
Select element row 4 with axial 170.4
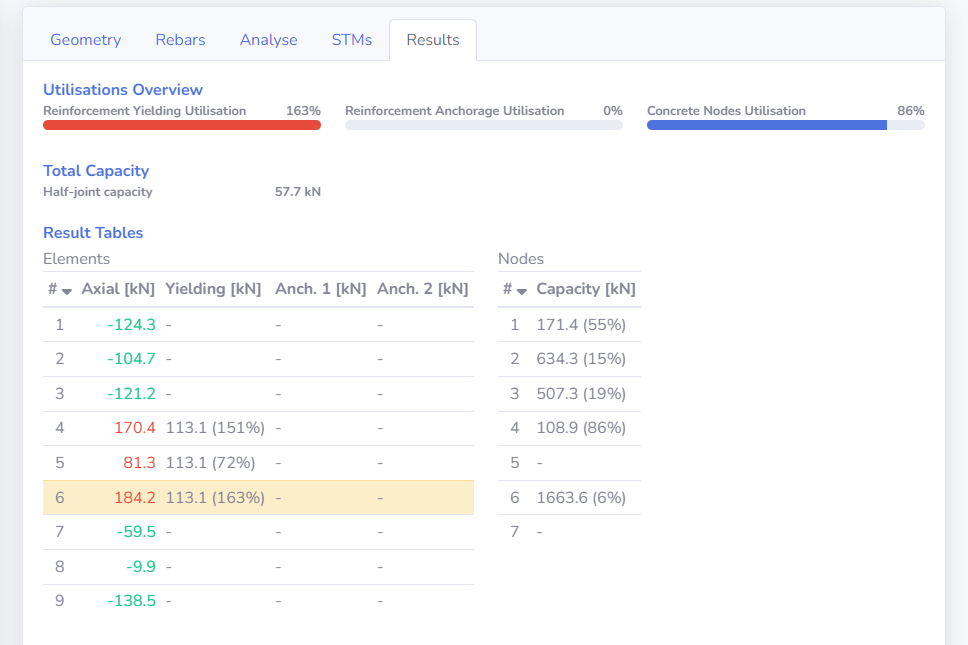(257, 428)
